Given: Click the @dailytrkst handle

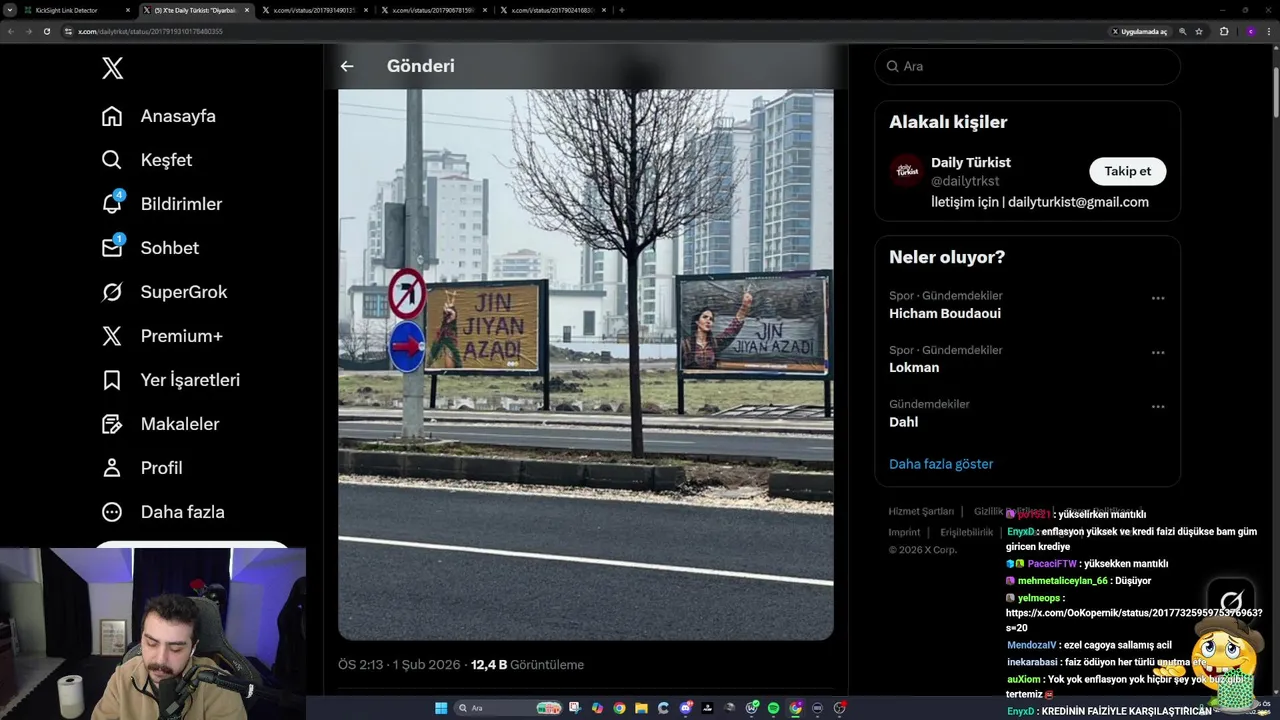Looking at the screenshot, I should tap(965, 182).
